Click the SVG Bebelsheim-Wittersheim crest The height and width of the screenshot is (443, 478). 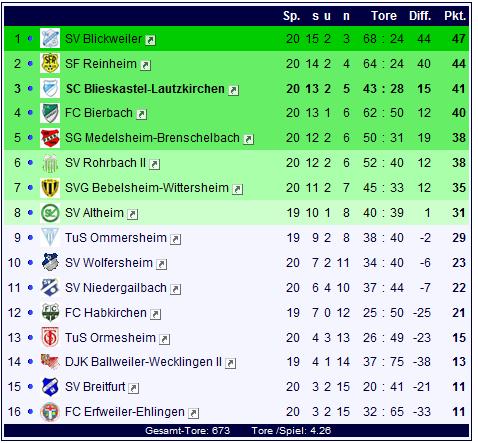tap(50, 188)
